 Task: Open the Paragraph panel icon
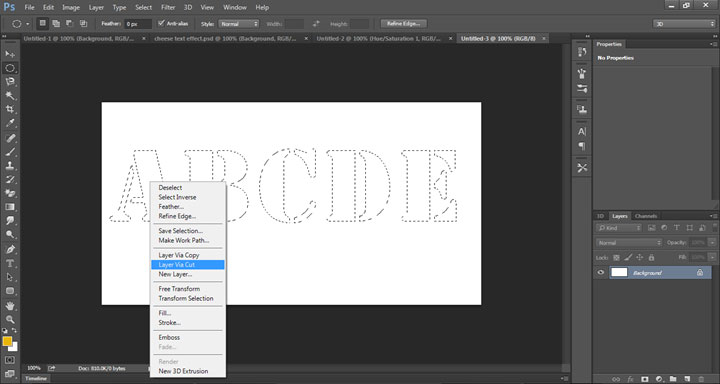[582, 146]
